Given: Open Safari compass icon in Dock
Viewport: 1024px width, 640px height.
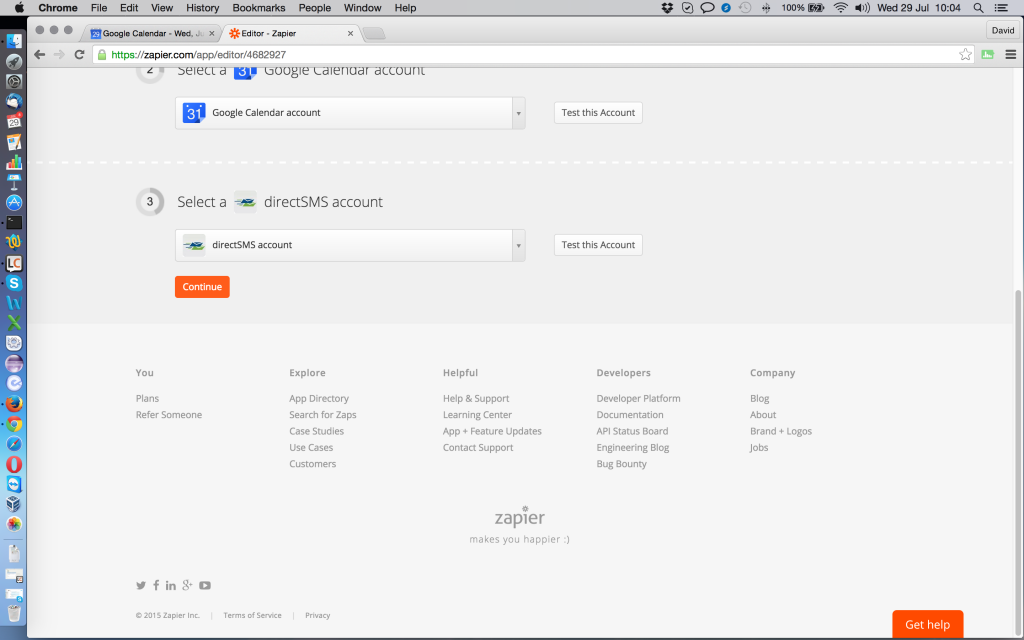Looking at the screenshot, I should (14, 444).
